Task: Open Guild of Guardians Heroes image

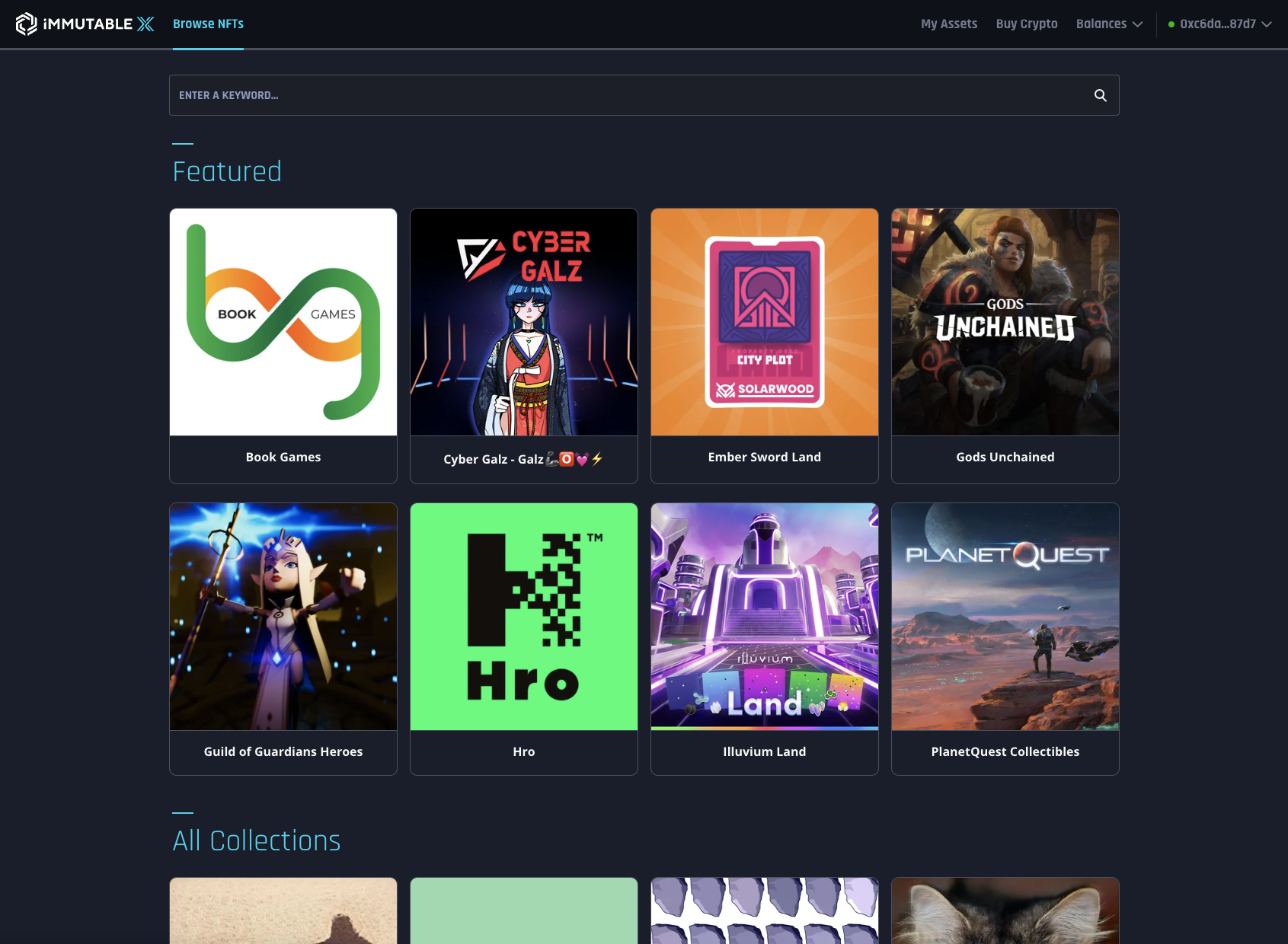Action: pos(283,617)
